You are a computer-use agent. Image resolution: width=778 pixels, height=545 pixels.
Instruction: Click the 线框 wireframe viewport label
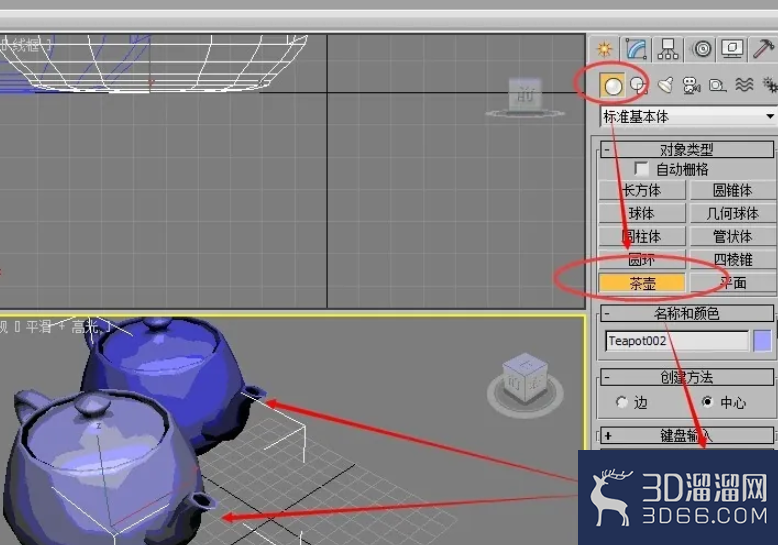(x=26, y=46)
